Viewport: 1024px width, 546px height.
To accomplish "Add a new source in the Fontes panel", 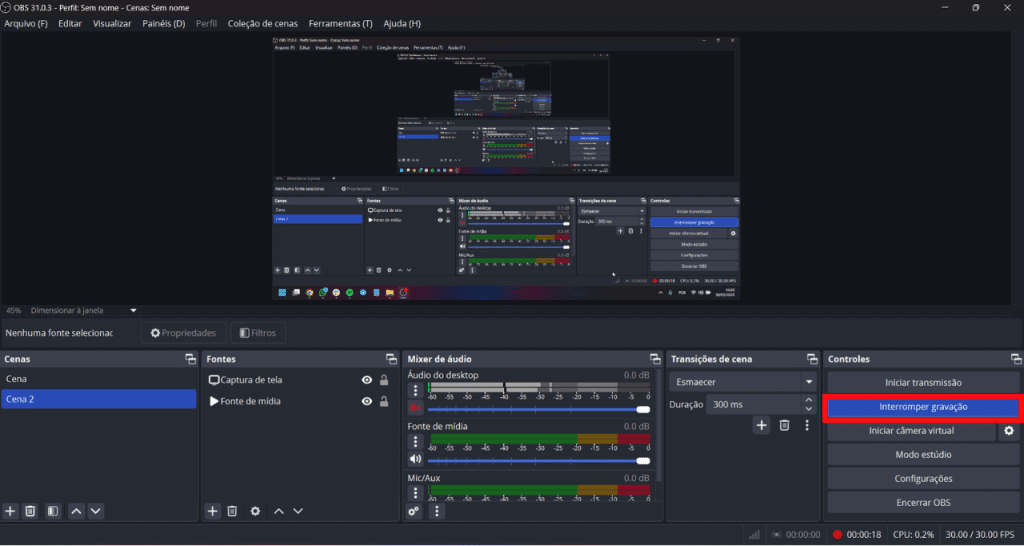I will [213, 511].
